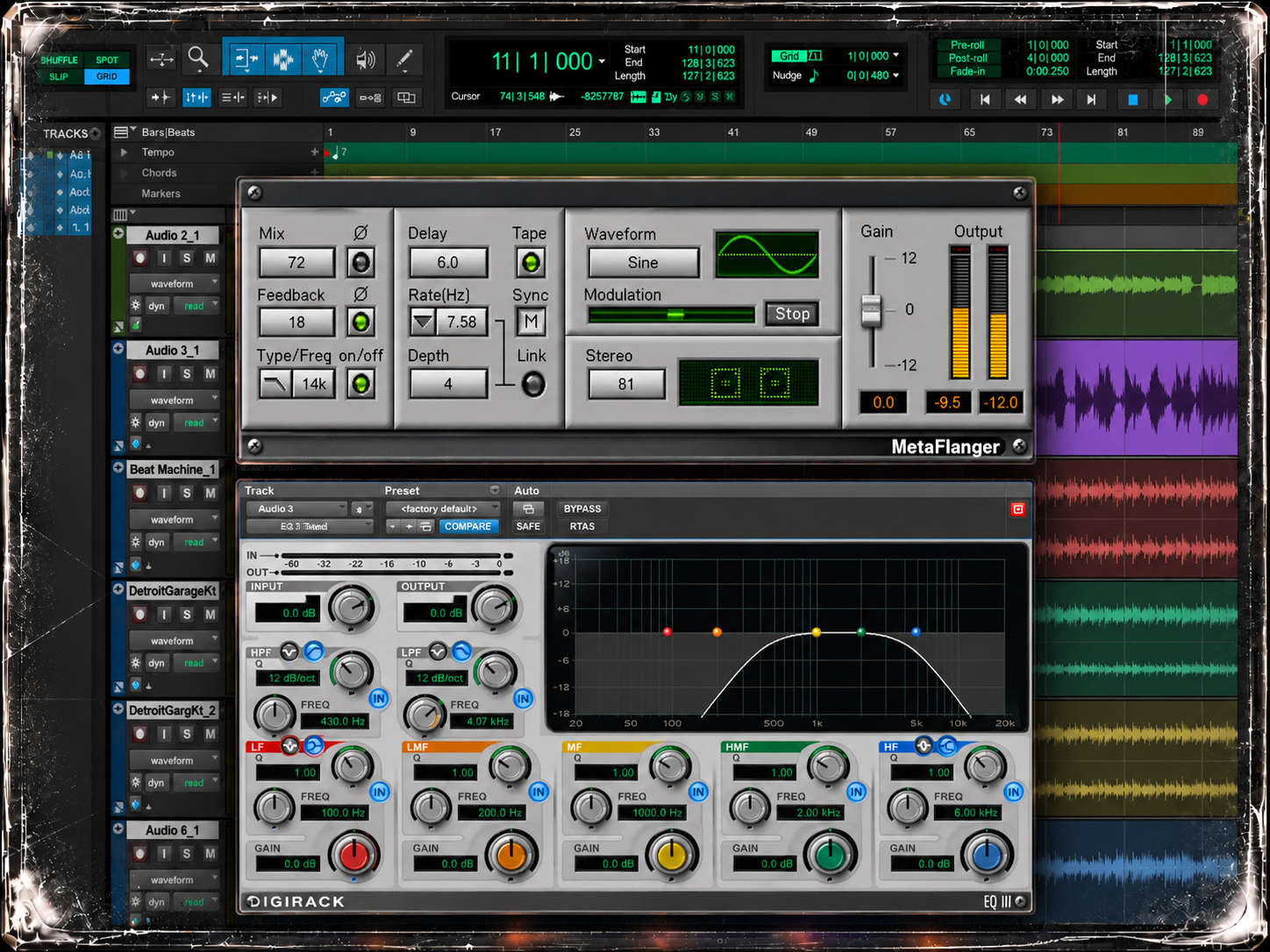1270x952 pixels.
Task: Click the low-pass filter shape icon in MetaFlanger
Action: [275, 383]
